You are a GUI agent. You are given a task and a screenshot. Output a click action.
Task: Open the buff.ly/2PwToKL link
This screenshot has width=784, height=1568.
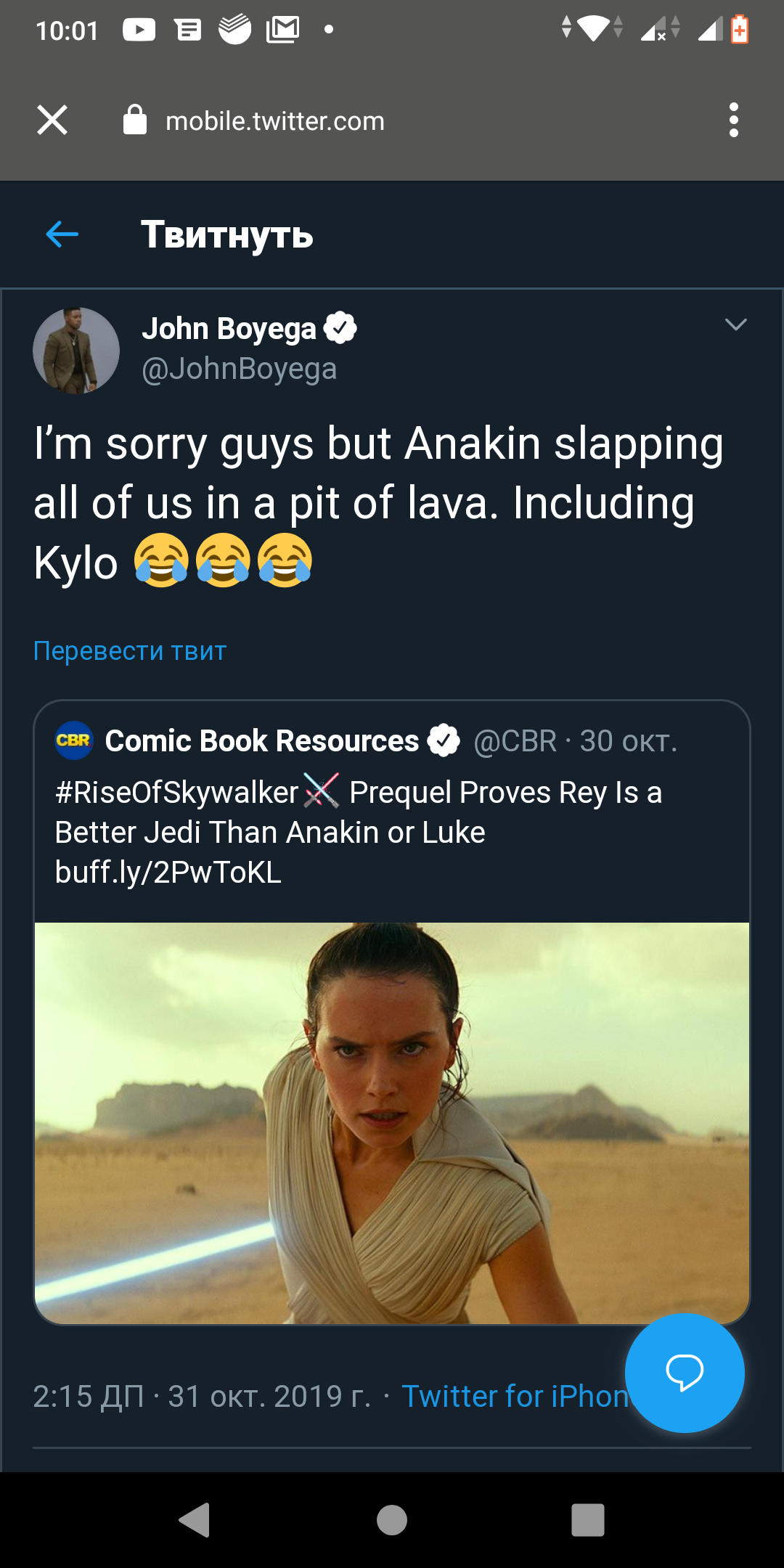168,872
